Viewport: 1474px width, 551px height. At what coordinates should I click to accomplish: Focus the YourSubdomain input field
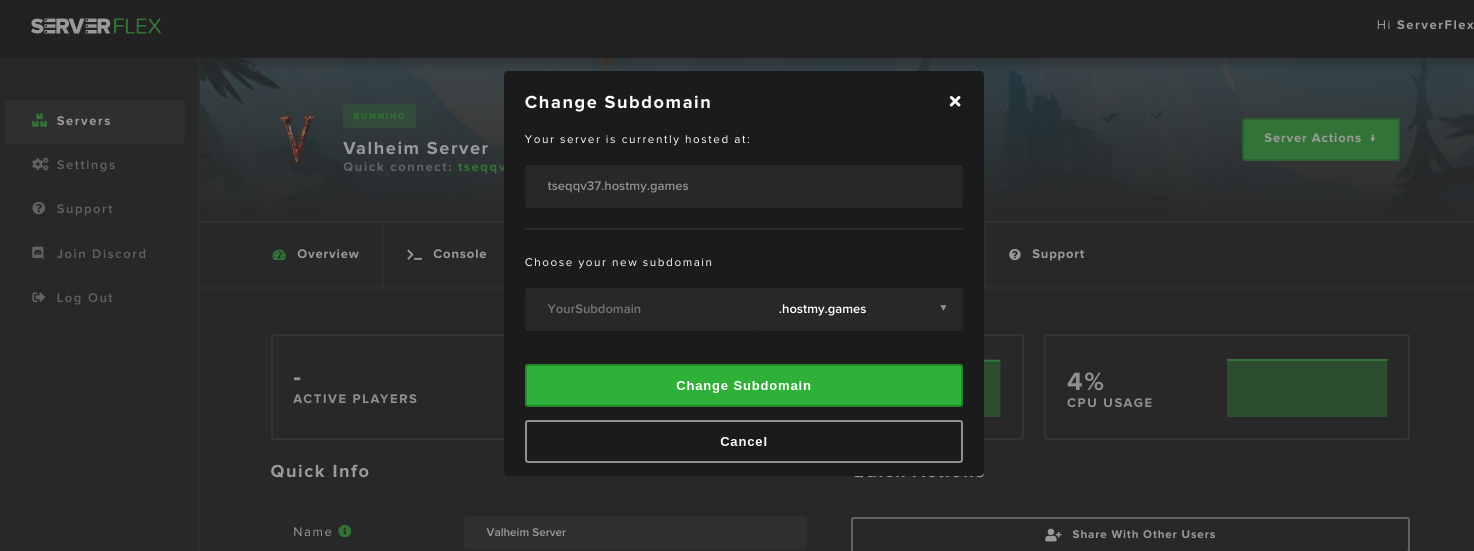(641, 309)
